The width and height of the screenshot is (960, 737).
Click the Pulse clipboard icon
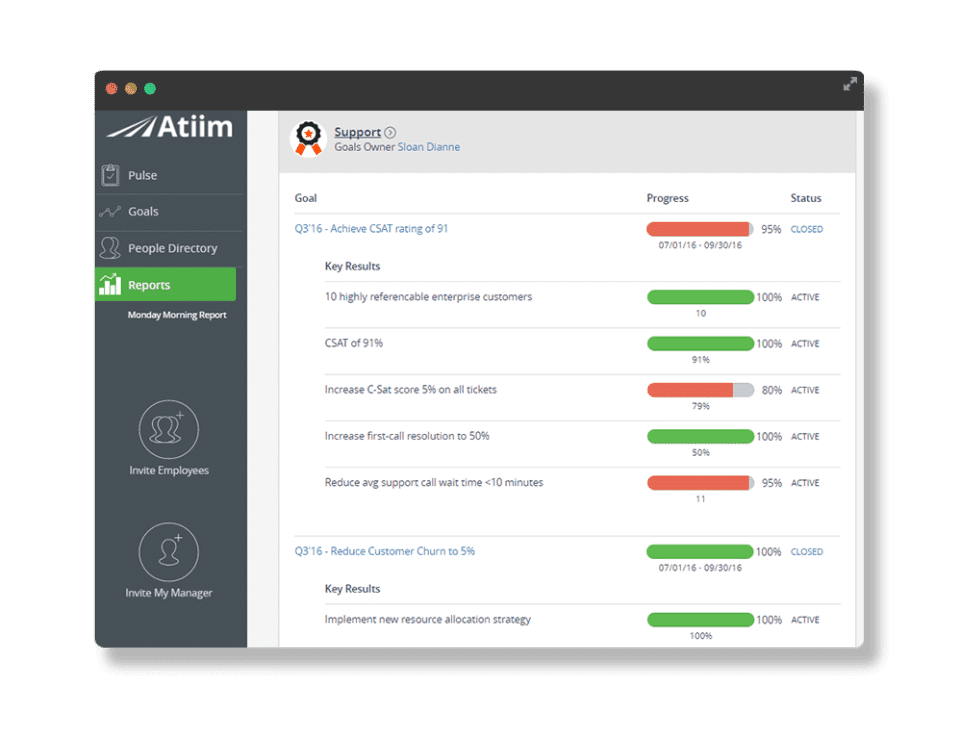click(110, 175)
